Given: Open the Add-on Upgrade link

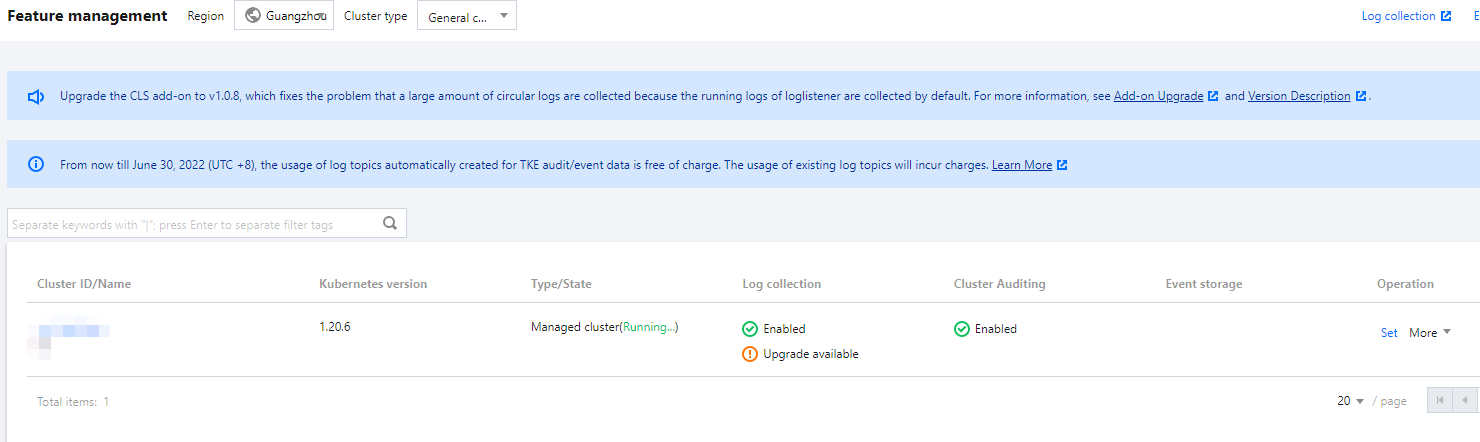Looking at the screenshot, I should tap(1158, 97).
